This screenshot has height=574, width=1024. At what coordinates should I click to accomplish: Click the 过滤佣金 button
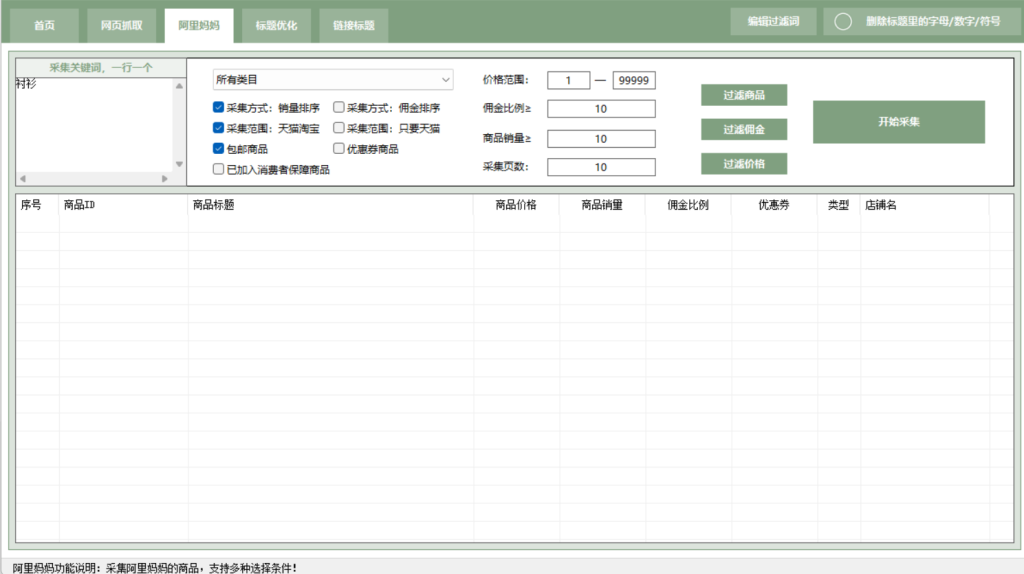743,129
